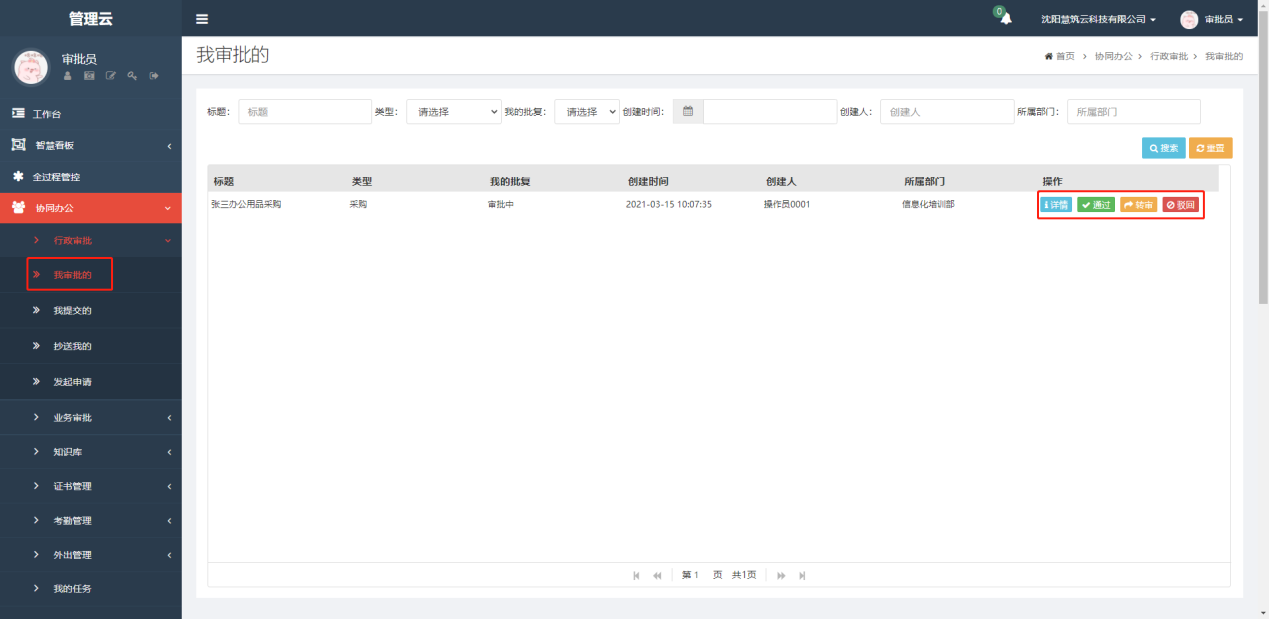Click the 标题 search input field
This screenshot has height=619, width=1269.
point(305,112)
